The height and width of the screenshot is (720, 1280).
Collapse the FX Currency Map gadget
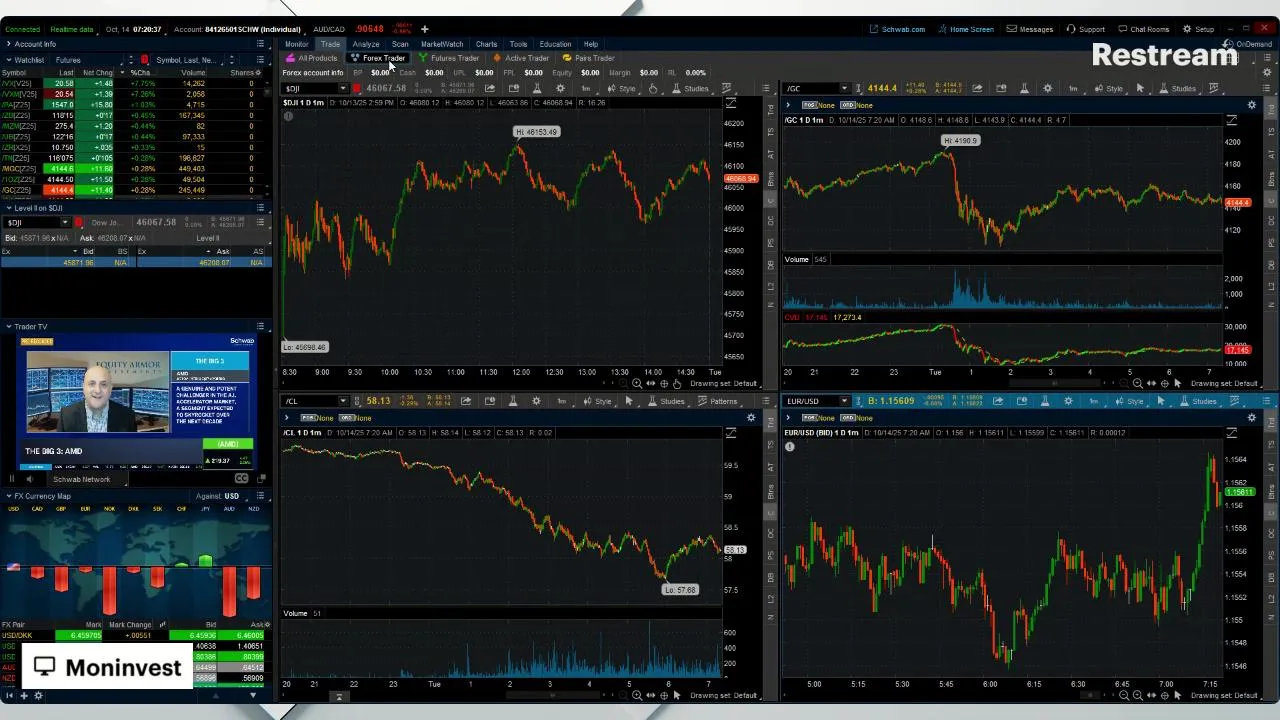click(9, 496)
